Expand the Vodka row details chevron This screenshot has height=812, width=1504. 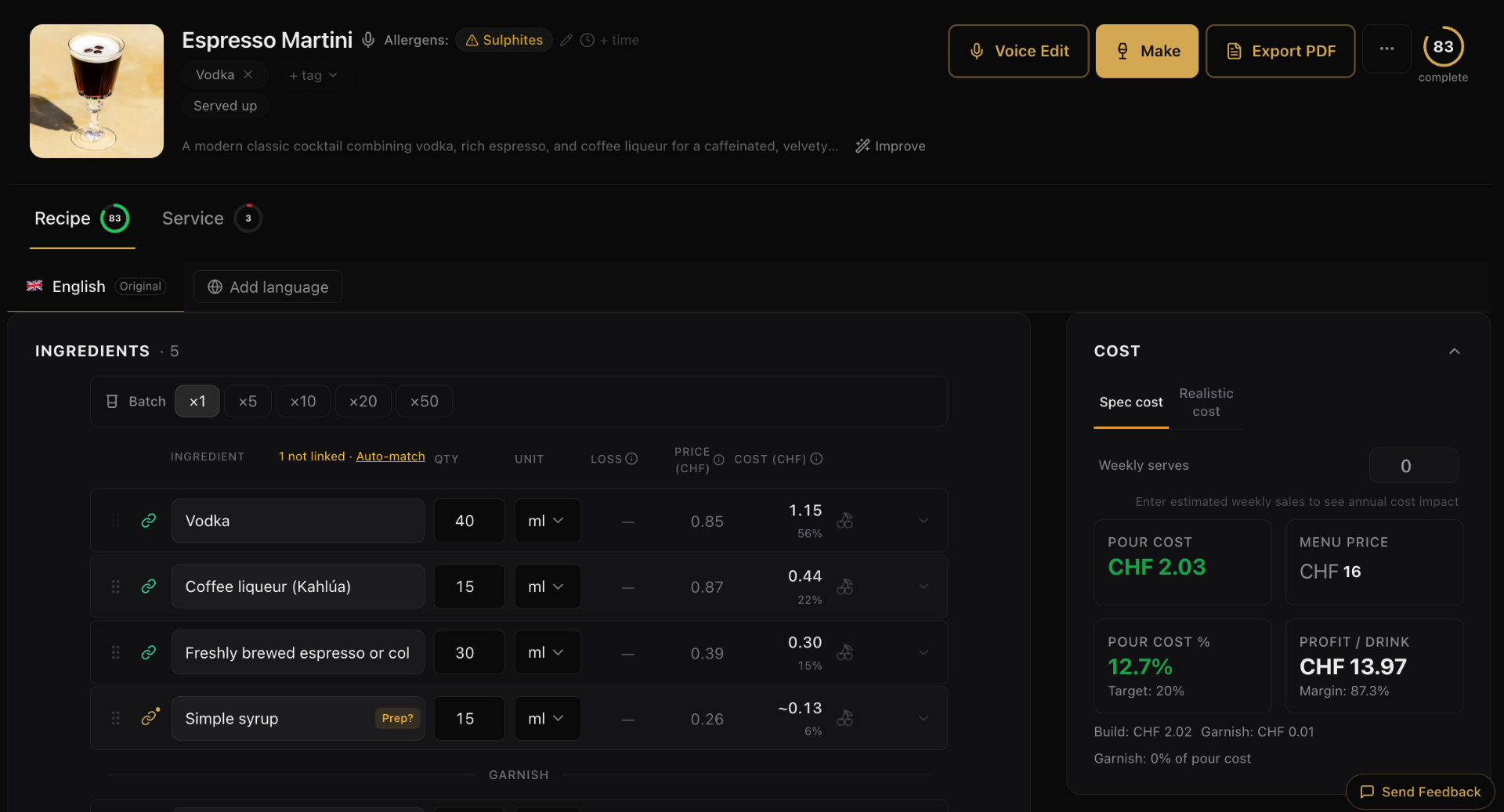click(x=924, y=521)
